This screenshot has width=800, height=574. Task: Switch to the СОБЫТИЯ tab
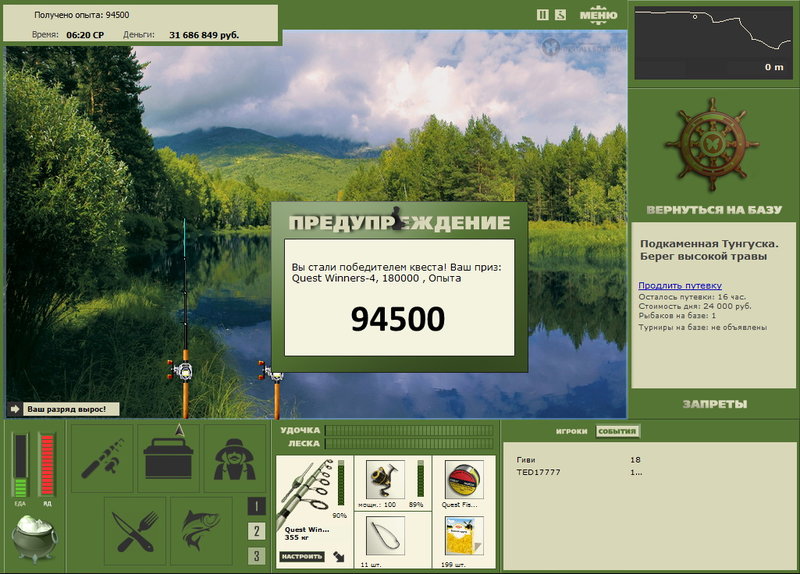pyautogui.click(x=617, y=431)
